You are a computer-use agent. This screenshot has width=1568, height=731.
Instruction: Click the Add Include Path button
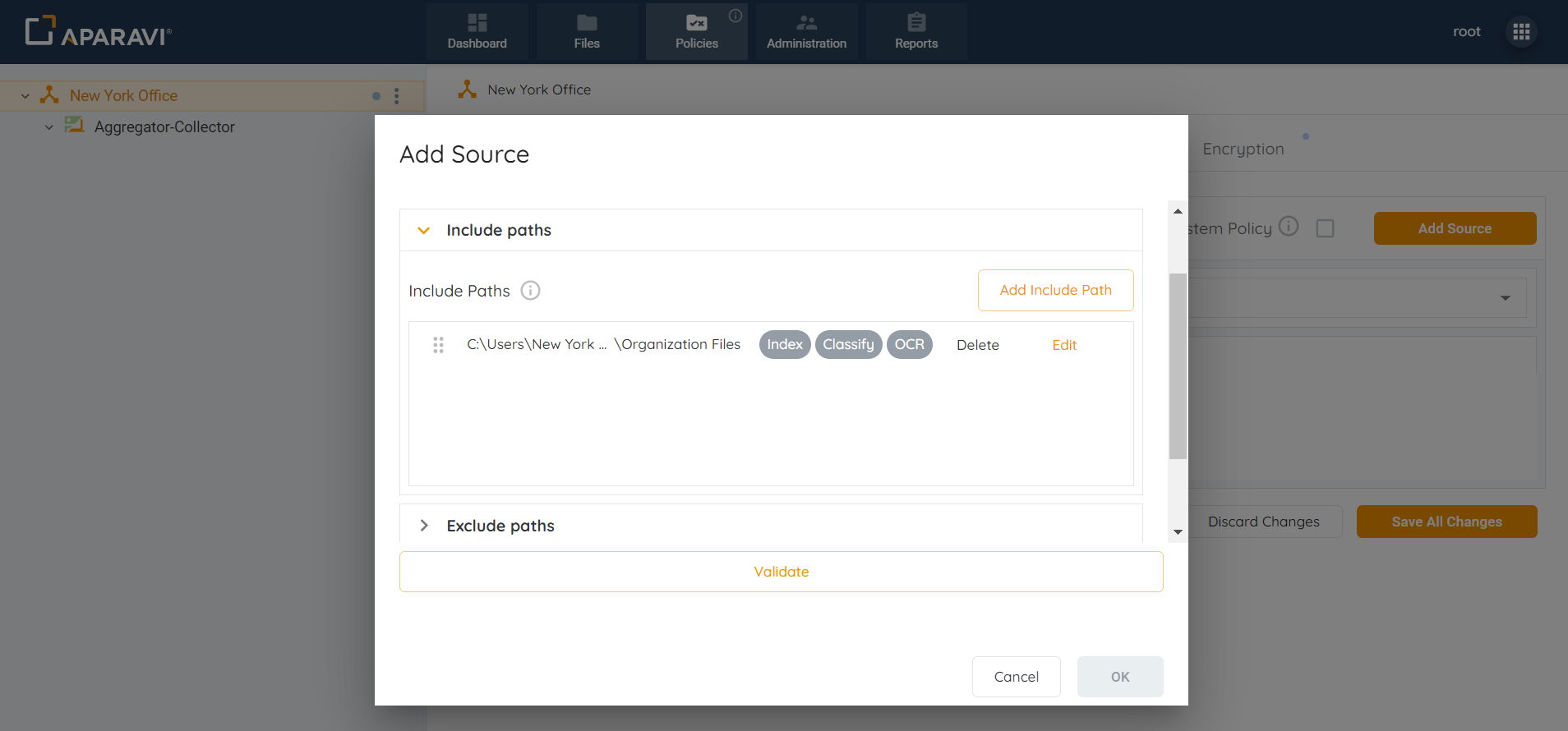point(1055,291)
